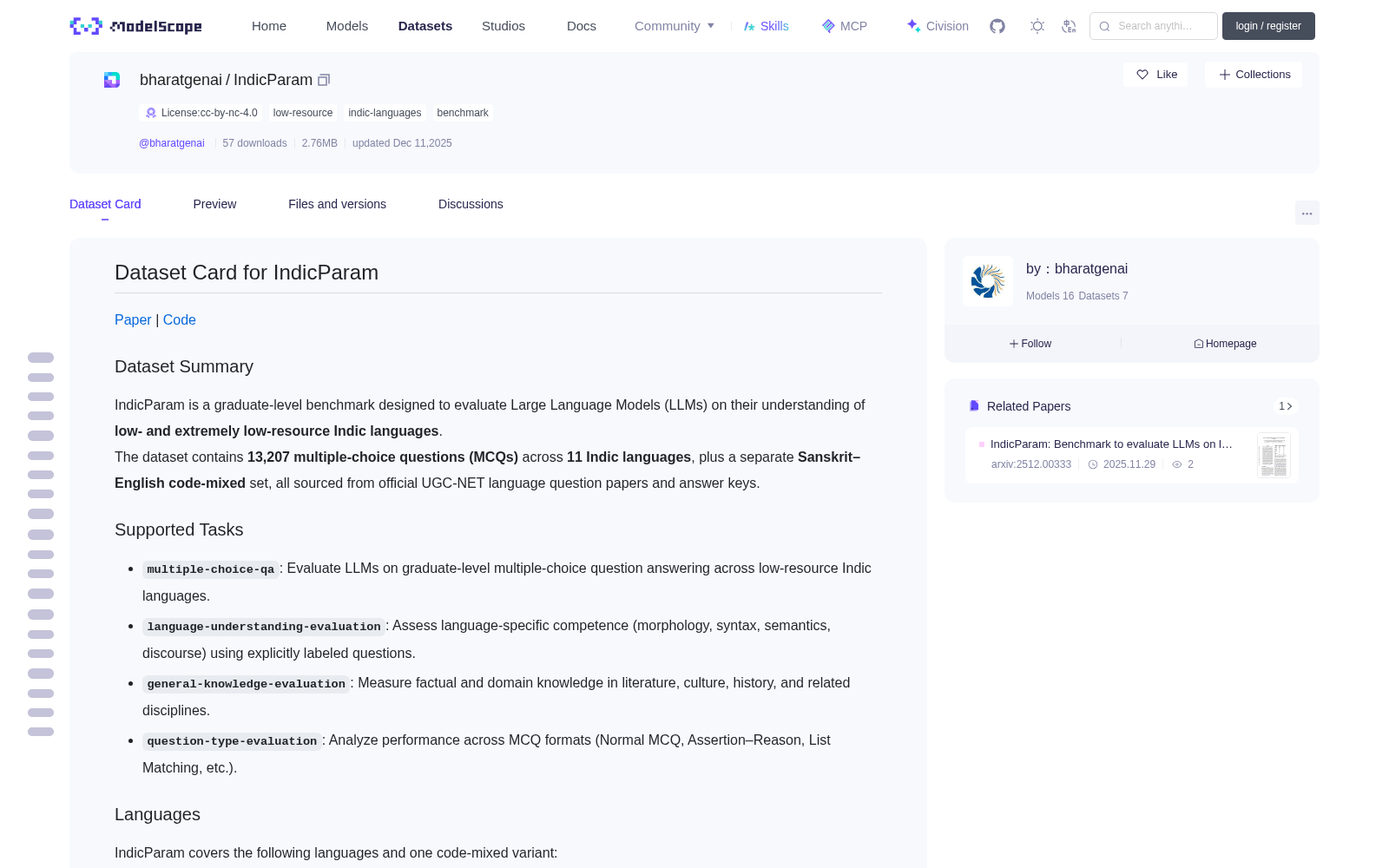Viewport: 1389px width, 868px height.
Task: Click the Datasets 7 count for bharatgenai
Action: [1103, 296]
